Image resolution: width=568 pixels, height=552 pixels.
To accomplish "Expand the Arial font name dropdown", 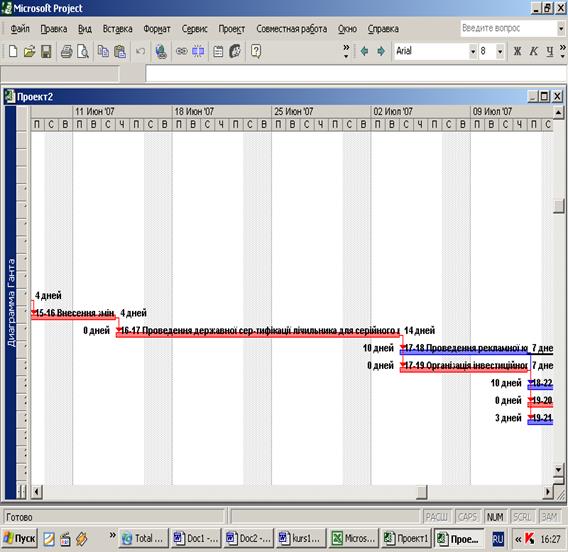I will (472, 51).
